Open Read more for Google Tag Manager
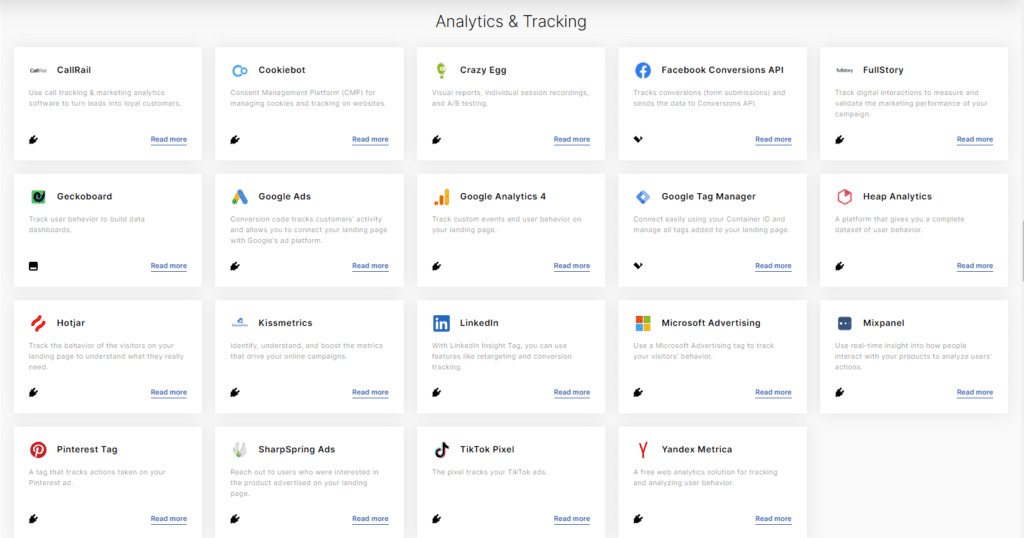 tap(773, 266)
